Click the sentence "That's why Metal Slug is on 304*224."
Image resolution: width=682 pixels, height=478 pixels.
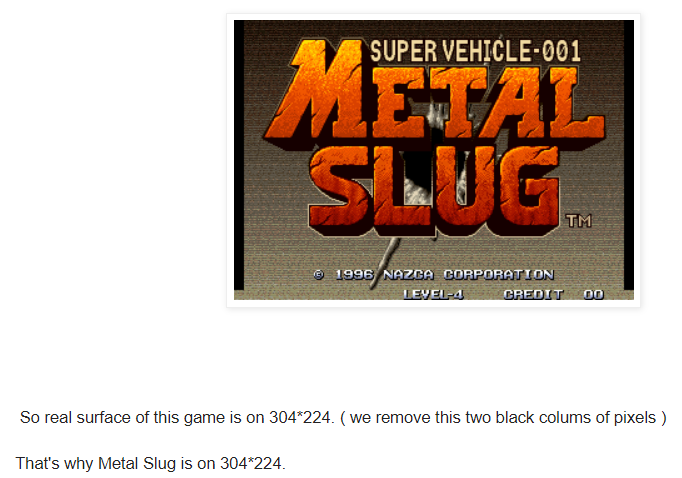150,464
